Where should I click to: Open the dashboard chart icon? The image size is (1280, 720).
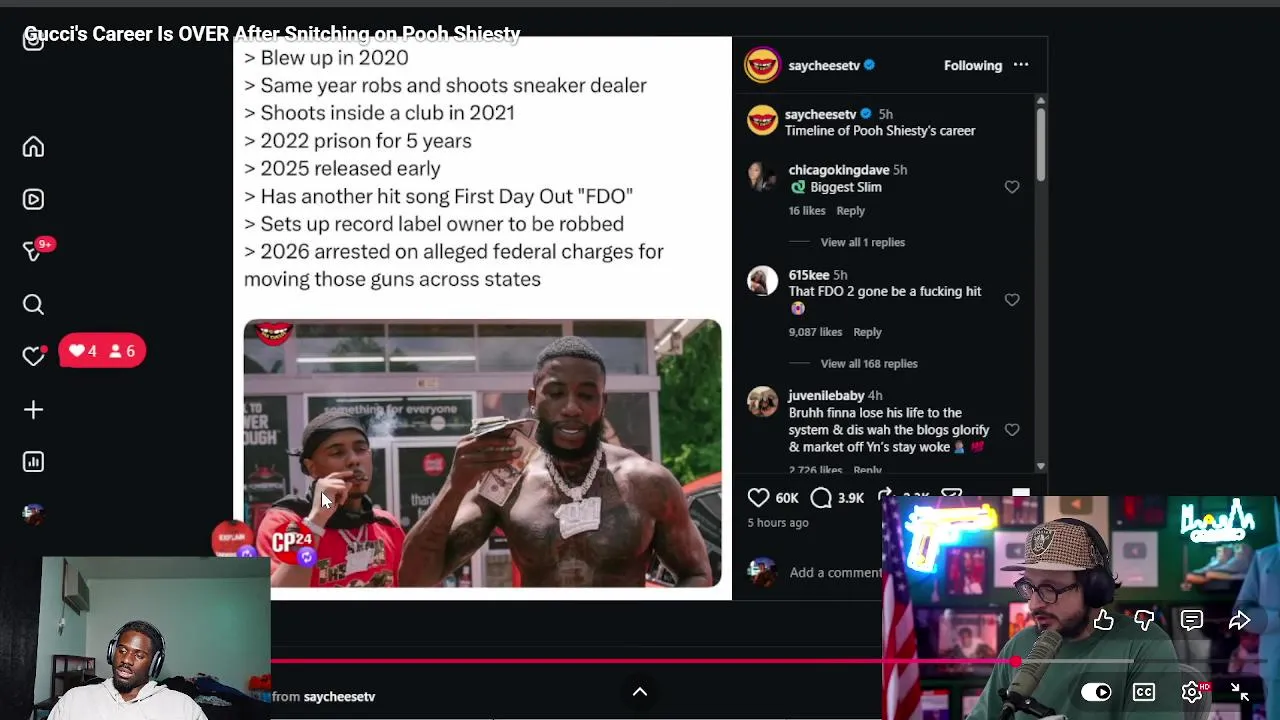coord(33,462)
